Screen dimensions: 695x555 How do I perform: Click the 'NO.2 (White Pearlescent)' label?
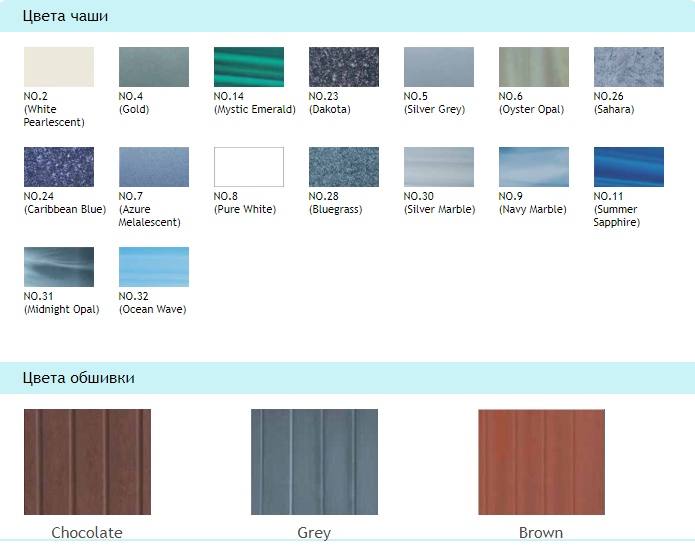(54, 109)
